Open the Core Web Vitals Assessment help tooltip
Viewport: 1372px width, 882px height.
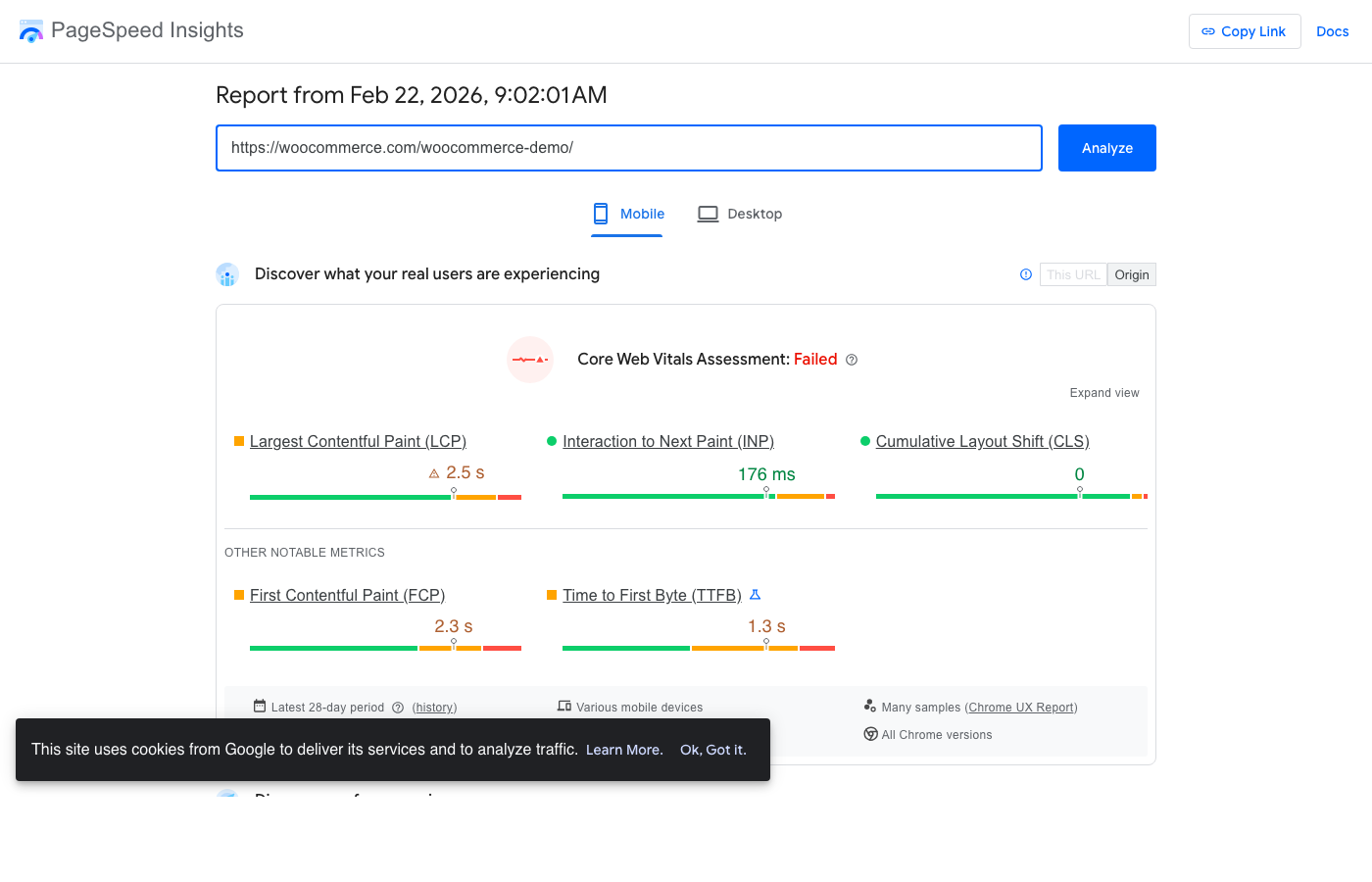click(x=852, y=359)
